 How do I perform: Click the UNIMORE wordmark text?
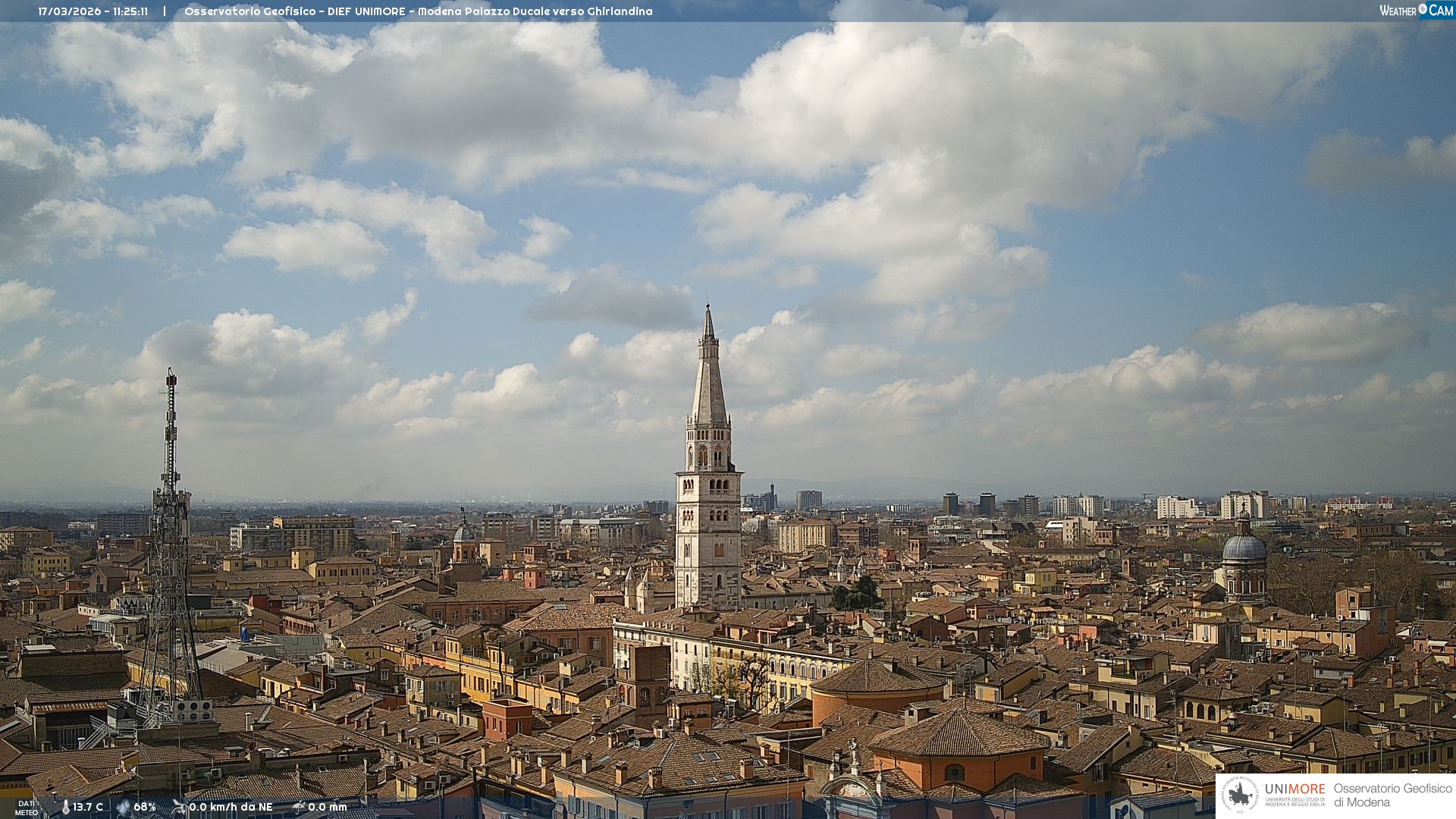tap(1294, 789)
